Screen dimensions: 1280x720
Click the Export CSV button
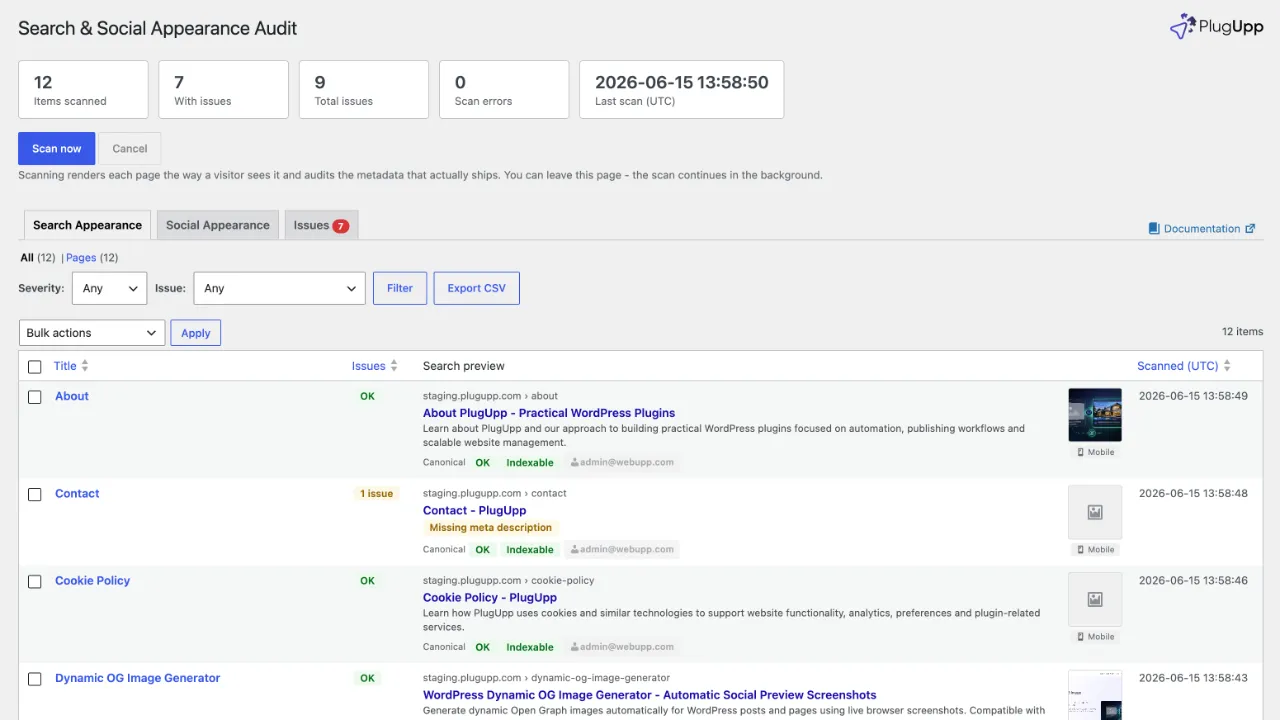(476, 288)
